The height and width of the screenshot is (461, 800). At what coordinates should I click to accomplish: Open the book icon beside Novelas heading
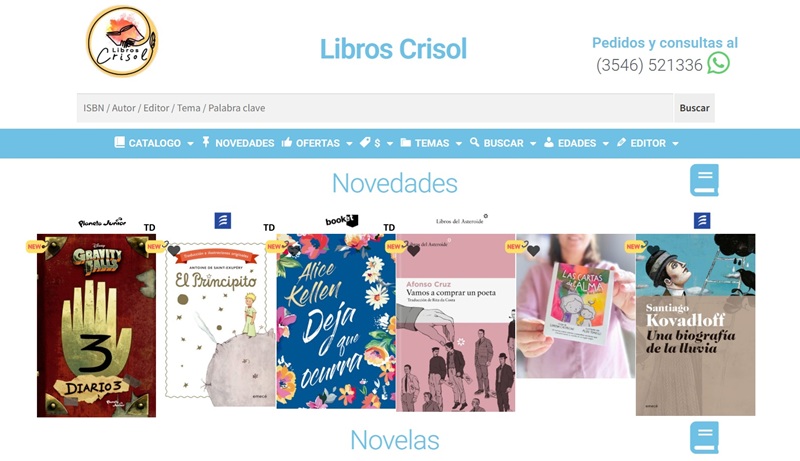point(704,438)
